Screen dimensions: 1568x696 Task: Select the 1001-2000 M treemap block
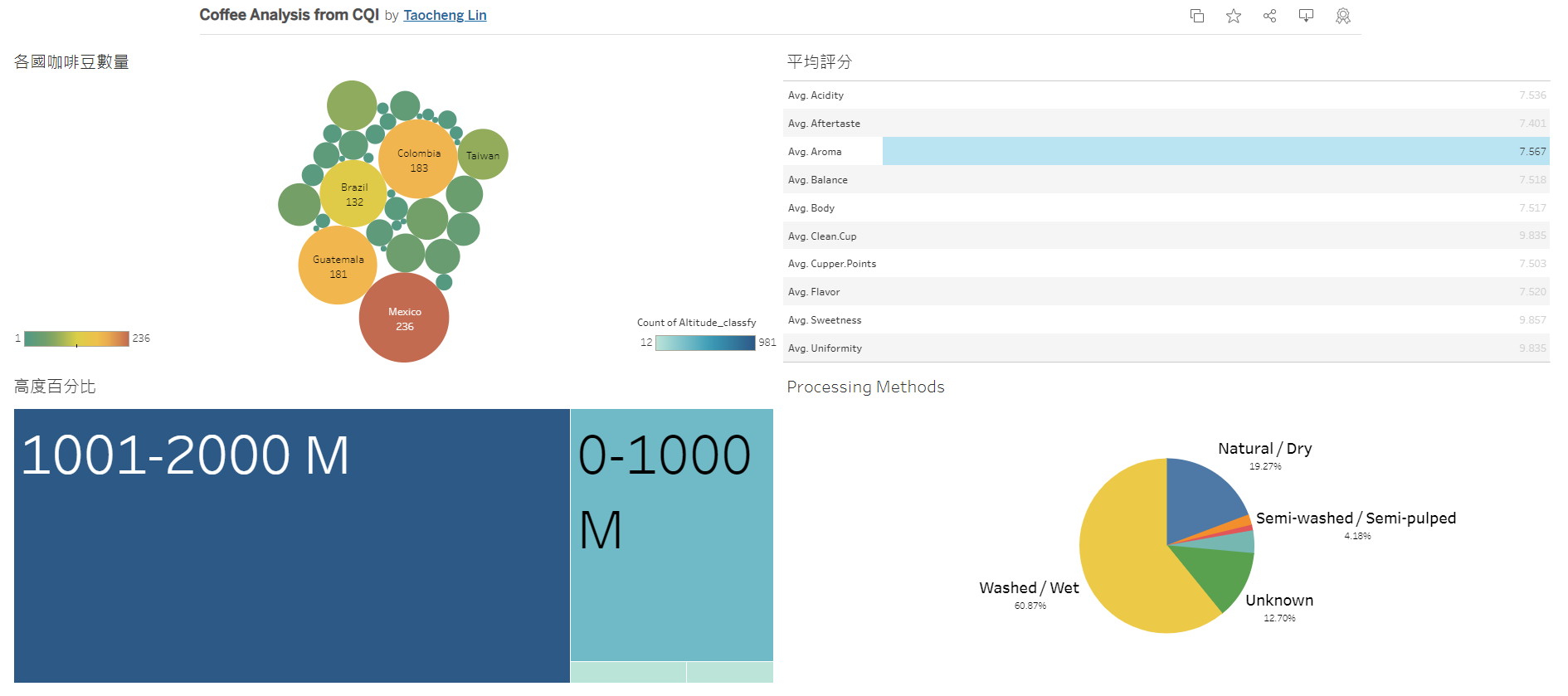tap(292, 546)
